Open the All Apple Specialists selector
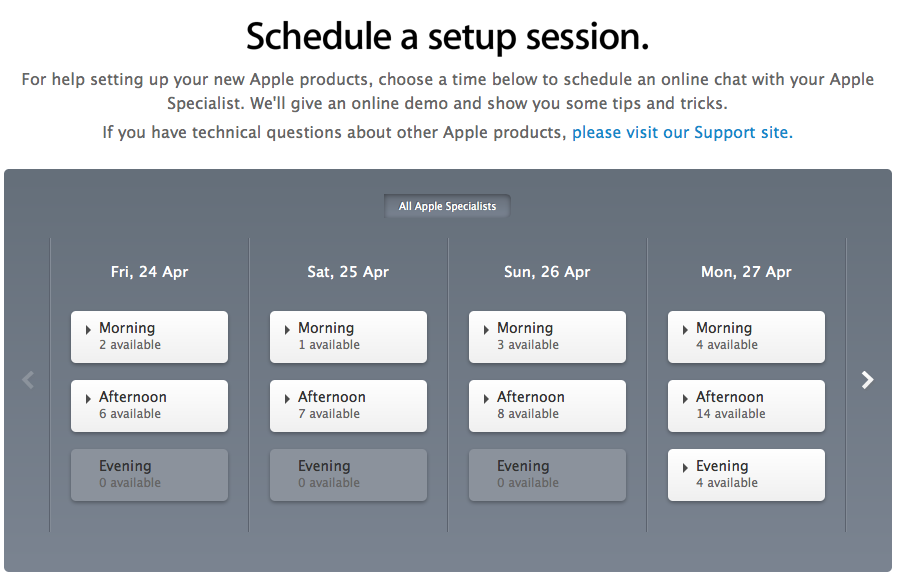 pyautogui.click(x=447, y=207)
